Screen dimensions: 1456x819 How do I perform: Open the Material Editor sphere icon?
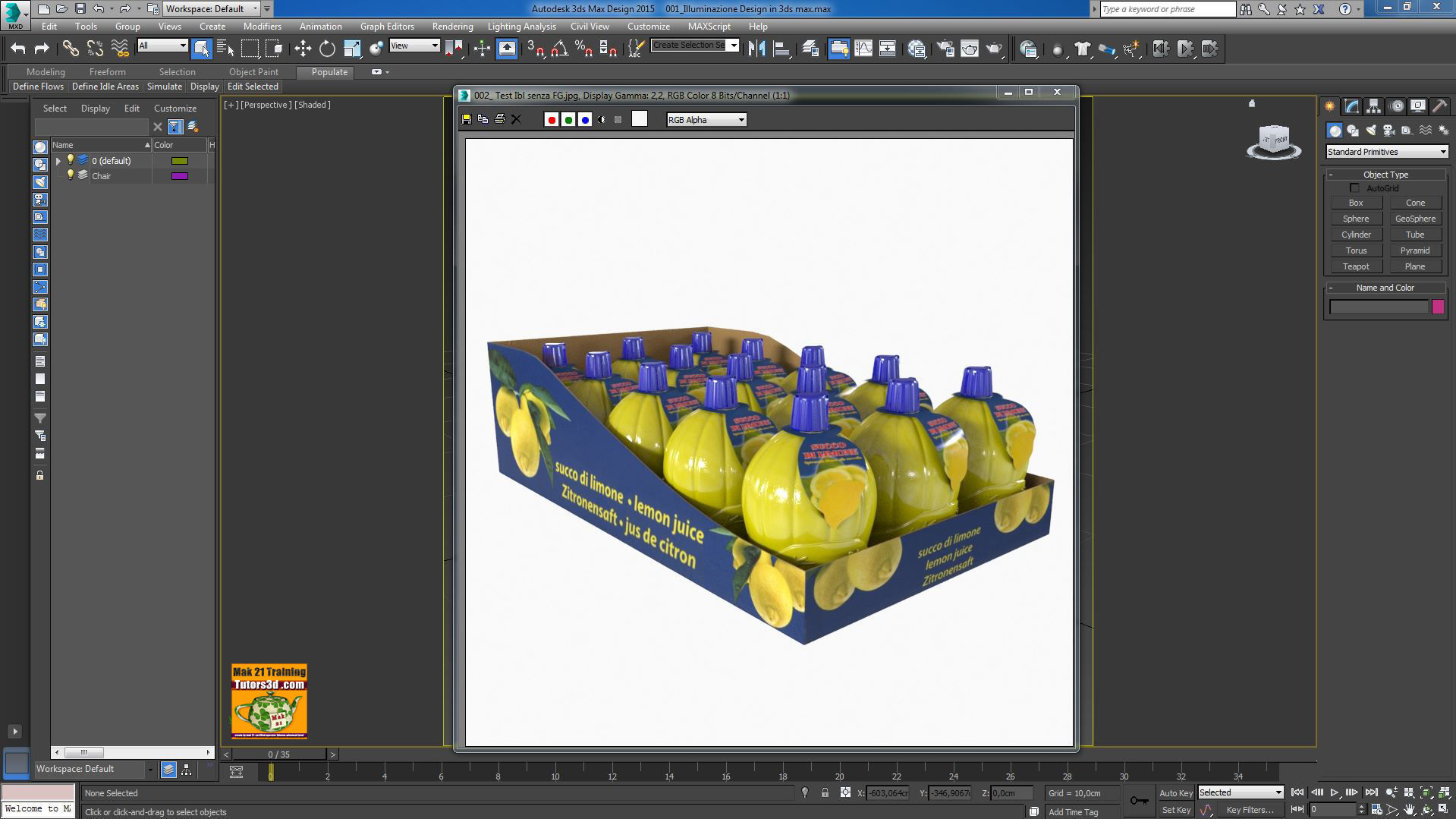pos(917,49)
